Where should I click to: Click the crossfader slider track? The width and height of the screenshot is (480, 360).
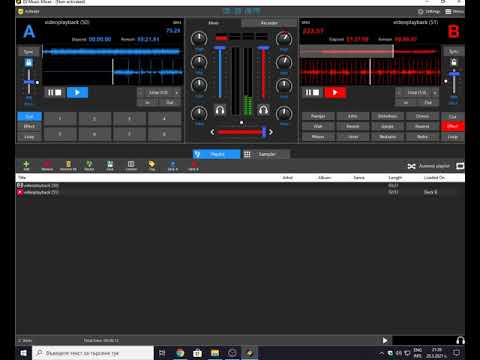click(x=241, y=132)
